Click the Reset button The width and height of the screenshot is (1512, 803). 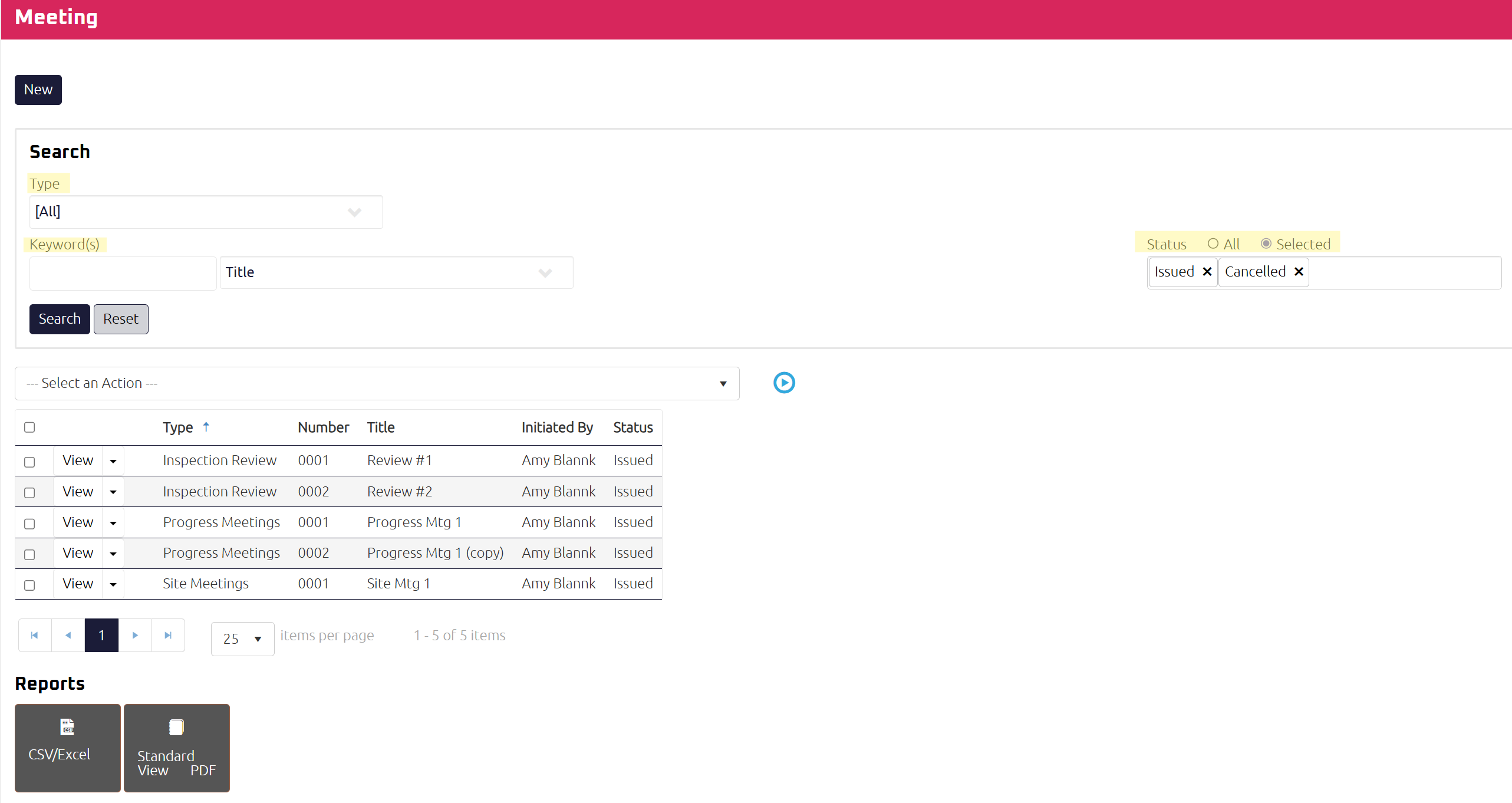click(x=121, y=319)
